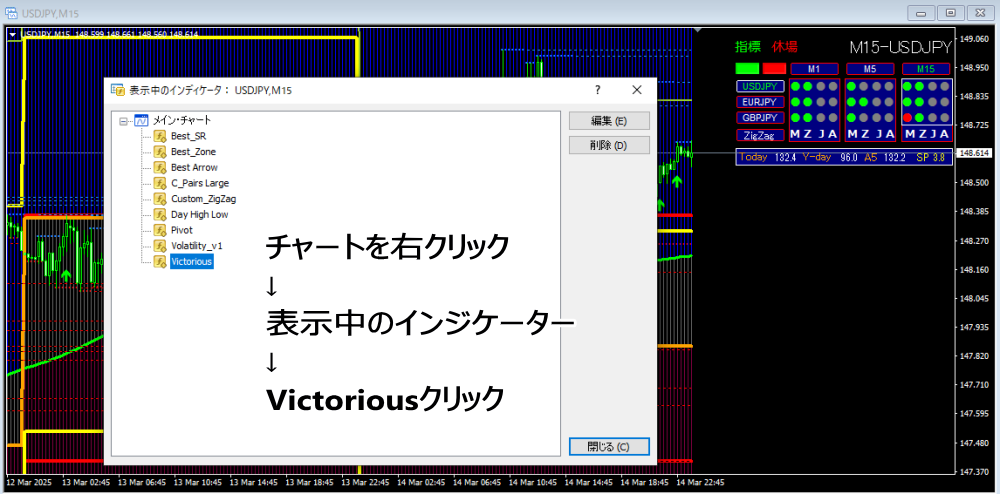Select Day High Low indicator entry
Viewport: 1000px width, 494px height.
(x=199, y=214)
